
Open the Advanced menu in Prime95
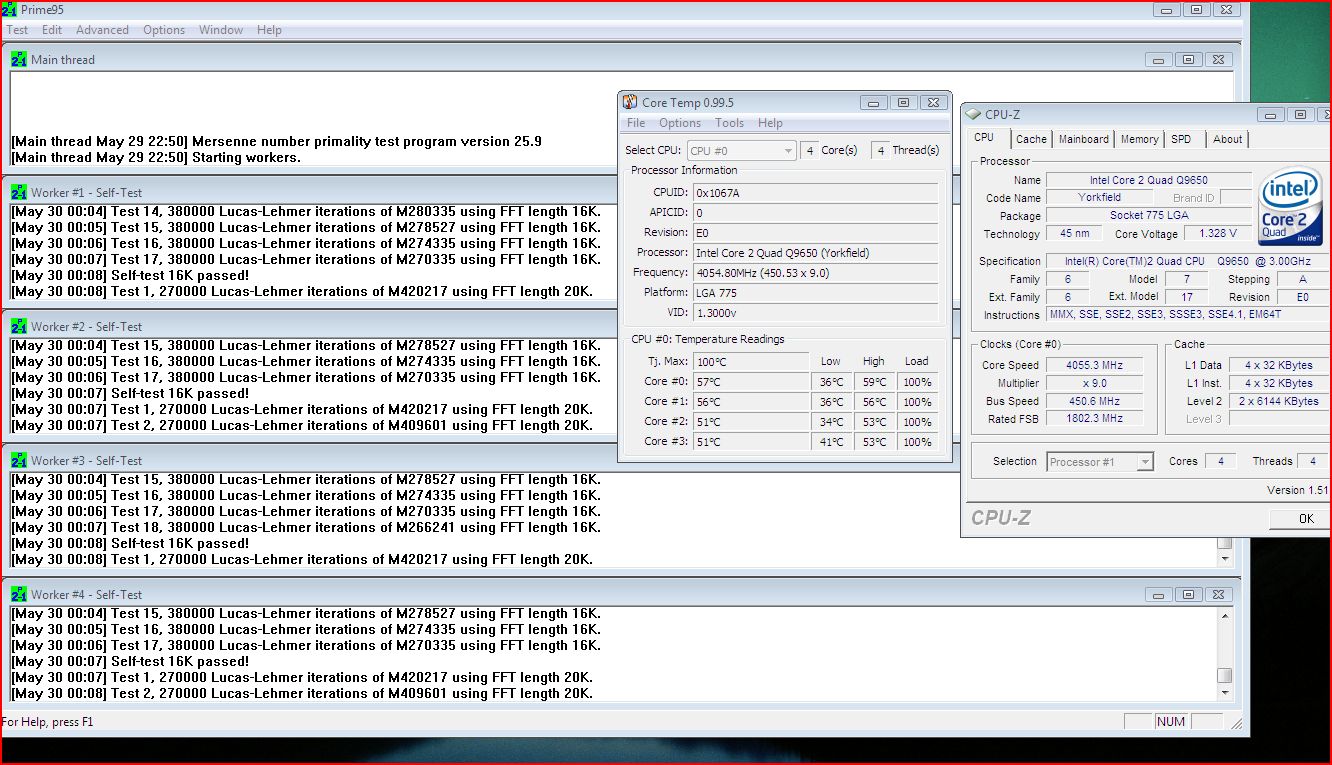tap(102, 30)
